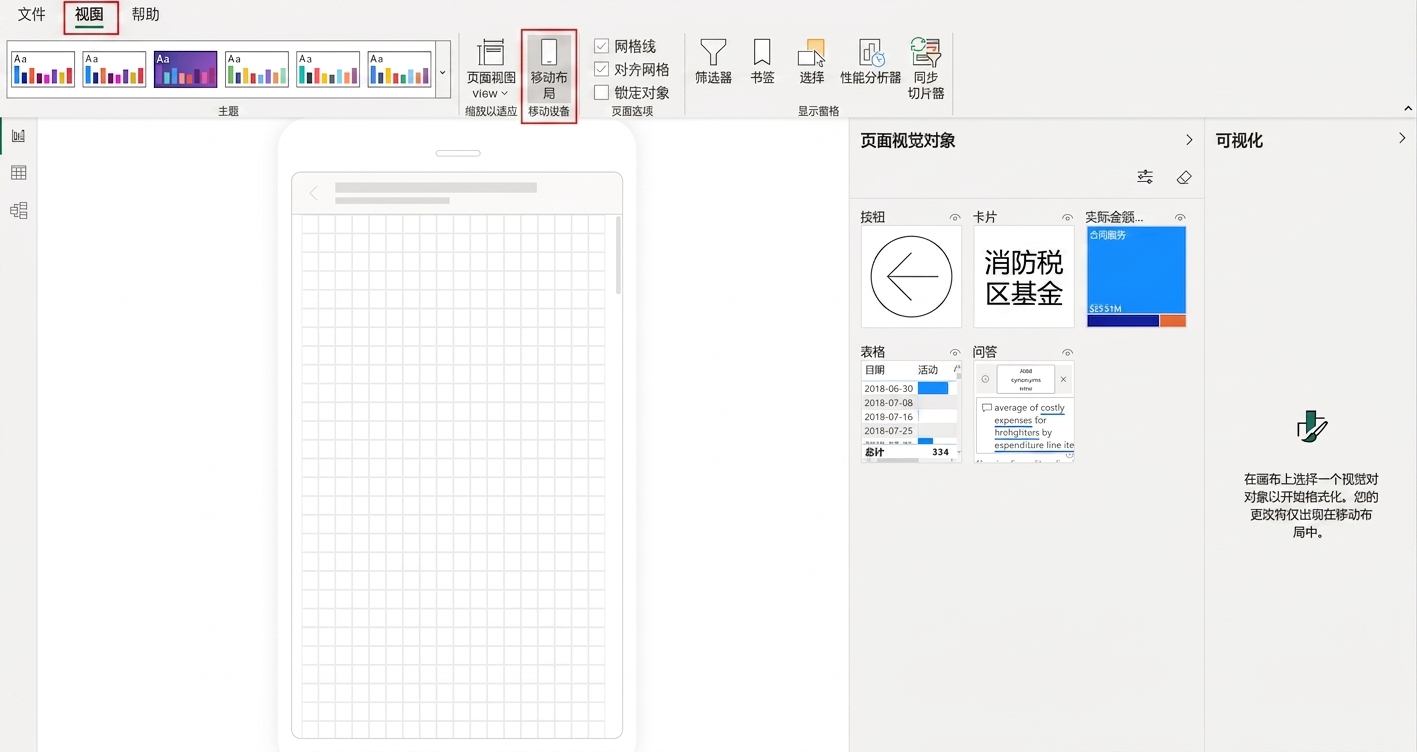Click the 2018-06-30 row in table thumbnail

(910, 388)
